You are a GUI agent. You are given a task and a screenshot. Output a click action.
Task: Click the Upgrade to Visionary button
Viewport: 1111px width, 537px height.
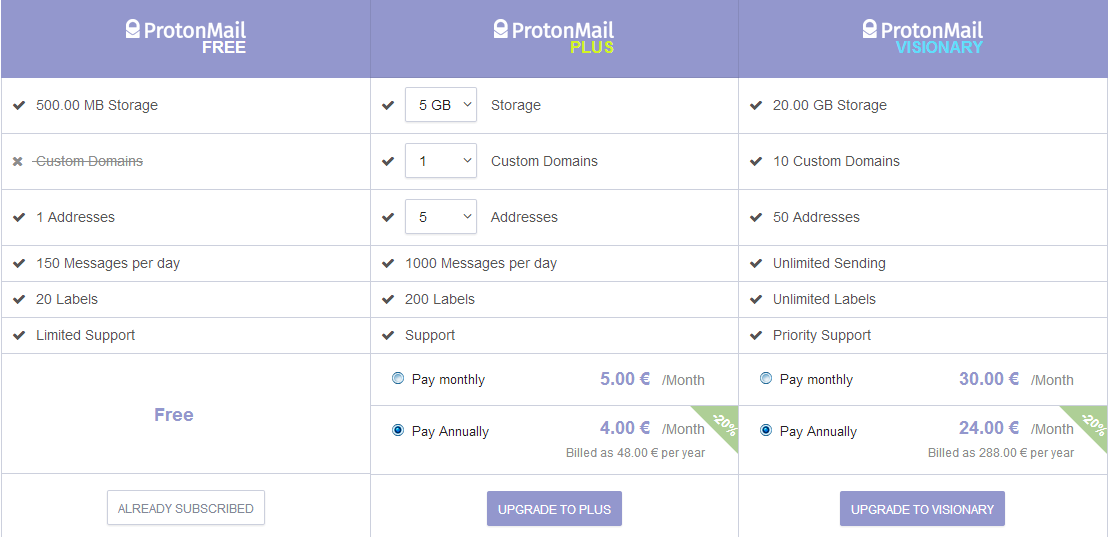[922, 508]
